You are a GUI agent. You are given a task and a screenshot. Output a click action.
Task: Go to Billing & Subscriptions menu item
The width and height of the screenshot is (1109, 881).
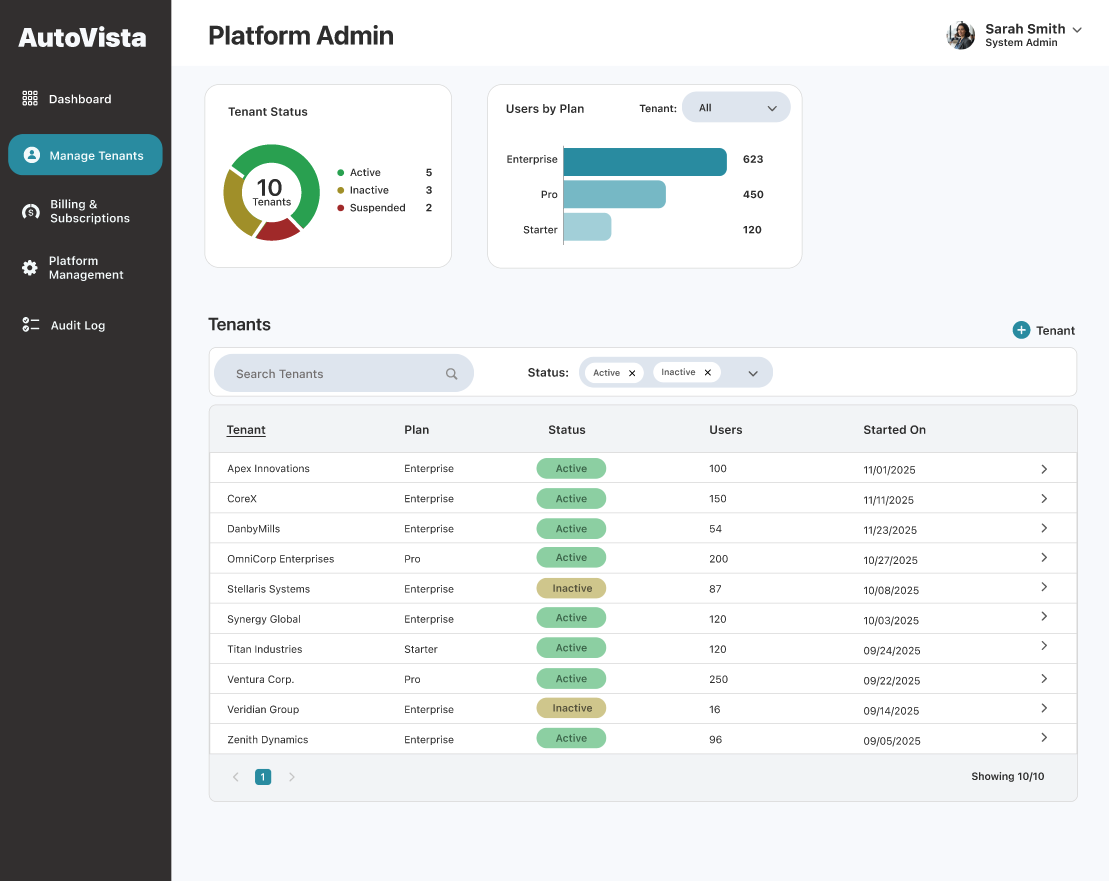pos(89,211)
